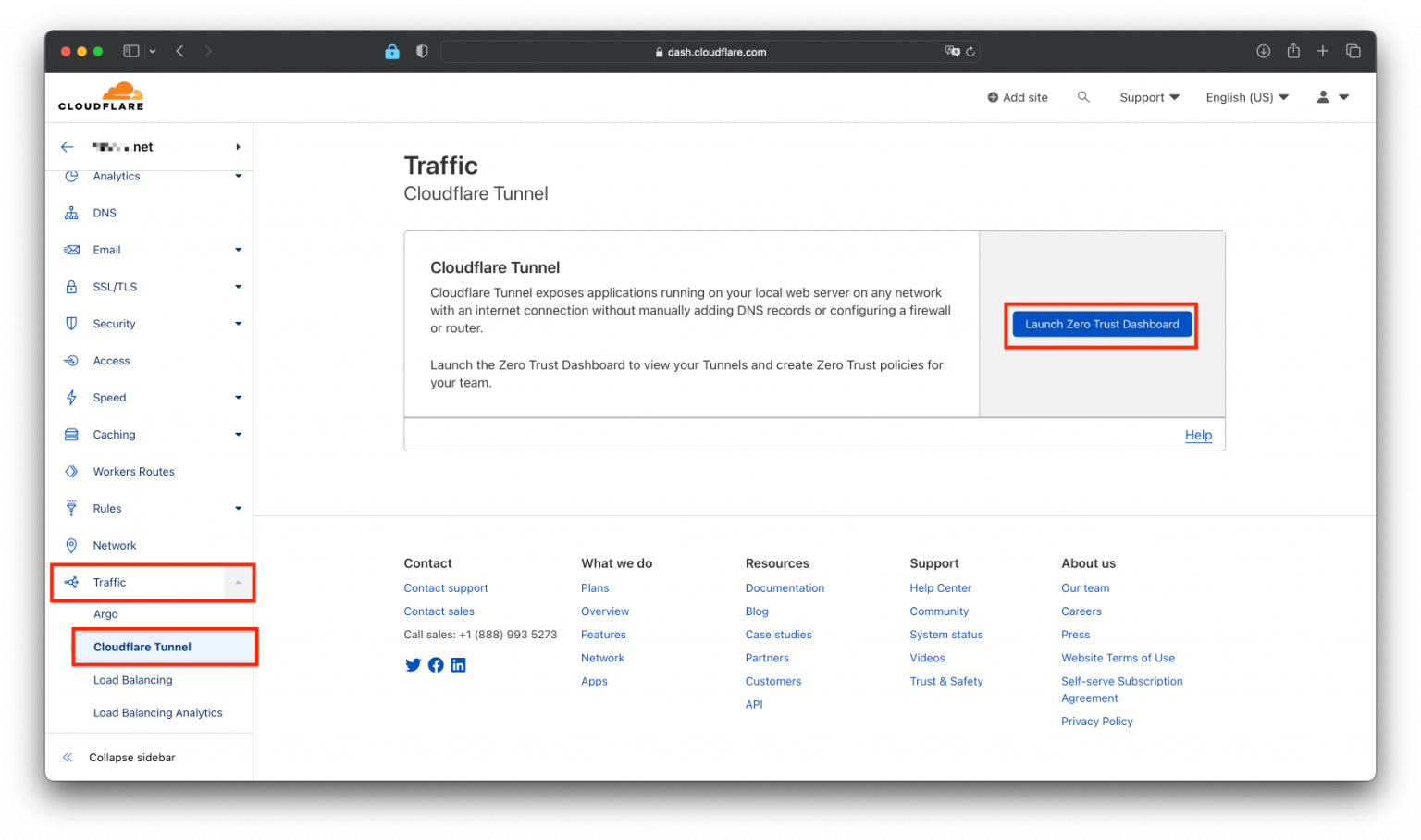Viewport: 1421px width, 840px height.
Task: Click Launch Zero Trust Dashboard
Action: click(1101, 324)
